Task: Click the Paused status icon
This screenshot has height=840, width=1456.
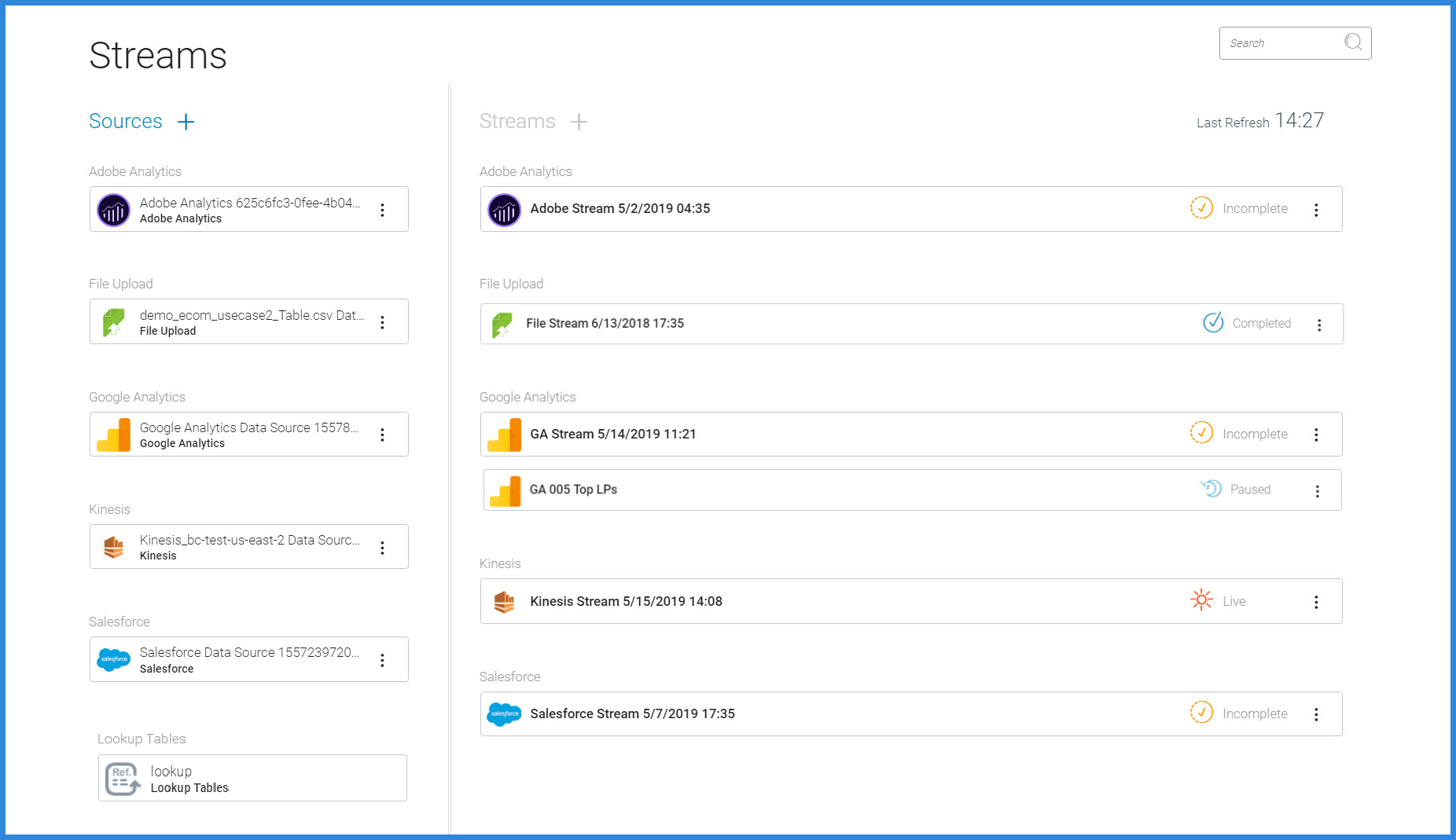Action: [1211, 488]
